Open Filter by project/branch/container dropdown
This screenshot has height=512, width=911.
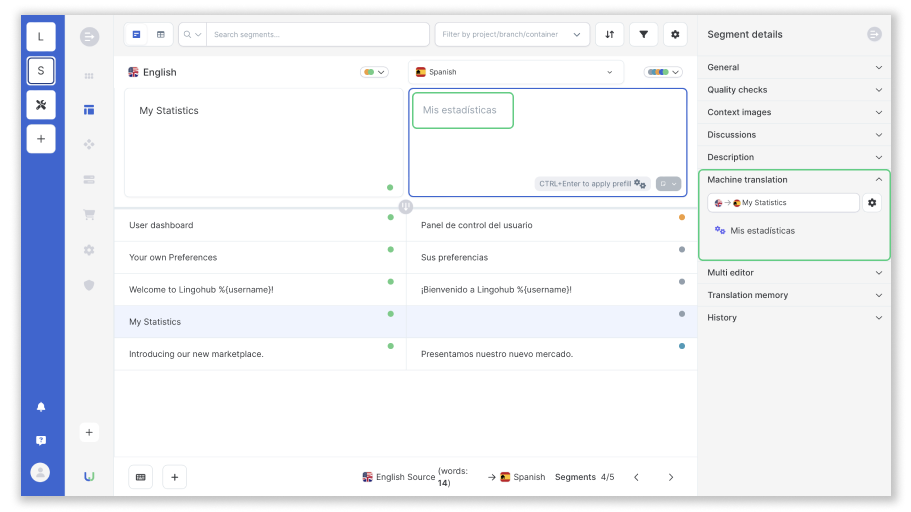[x=512, y=34]
